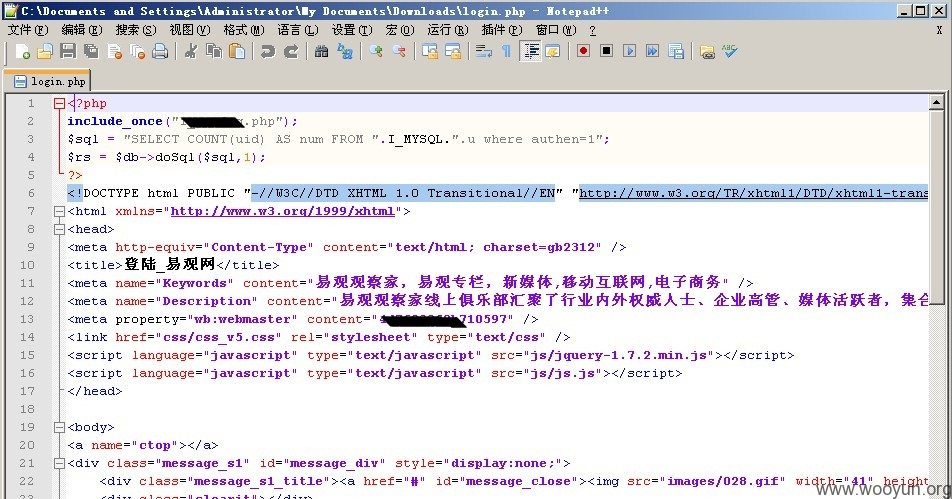Open the 视图(V) menu

[x=190, y=30]
